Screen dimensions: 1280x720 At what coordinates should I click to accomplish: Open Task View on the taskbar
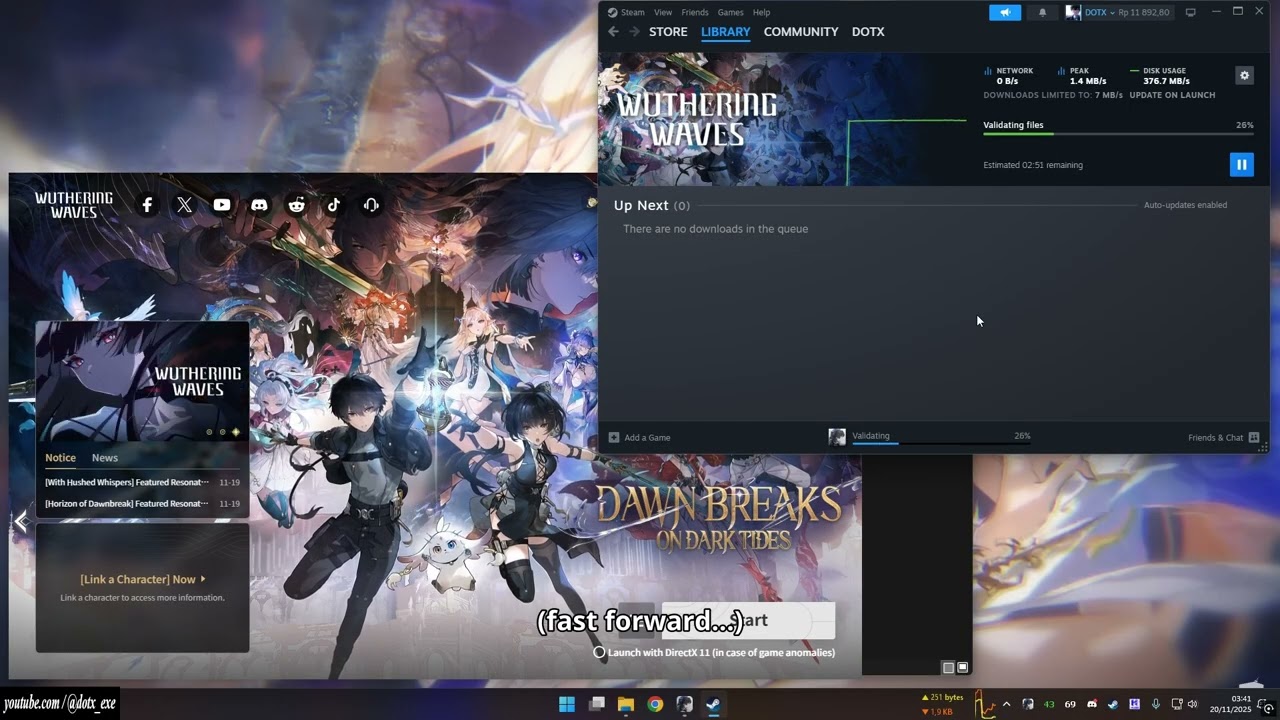click(597, 704)
